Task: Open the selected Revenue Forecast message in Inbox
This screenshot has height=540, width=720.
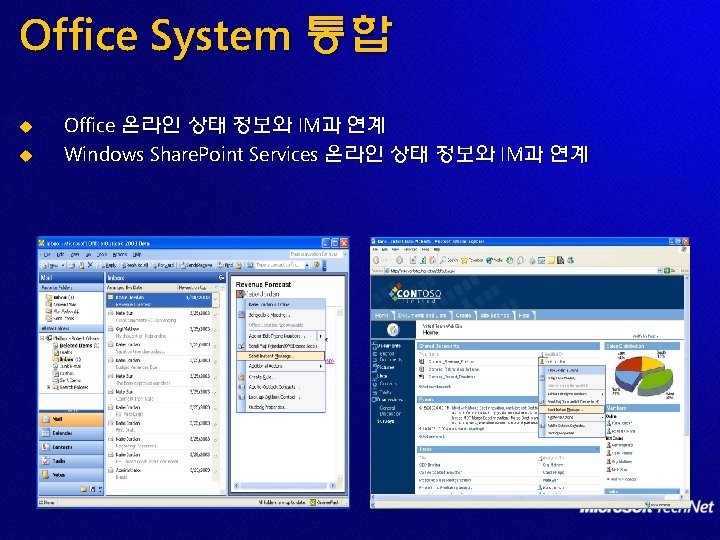Action: click(x=159, y=300)
